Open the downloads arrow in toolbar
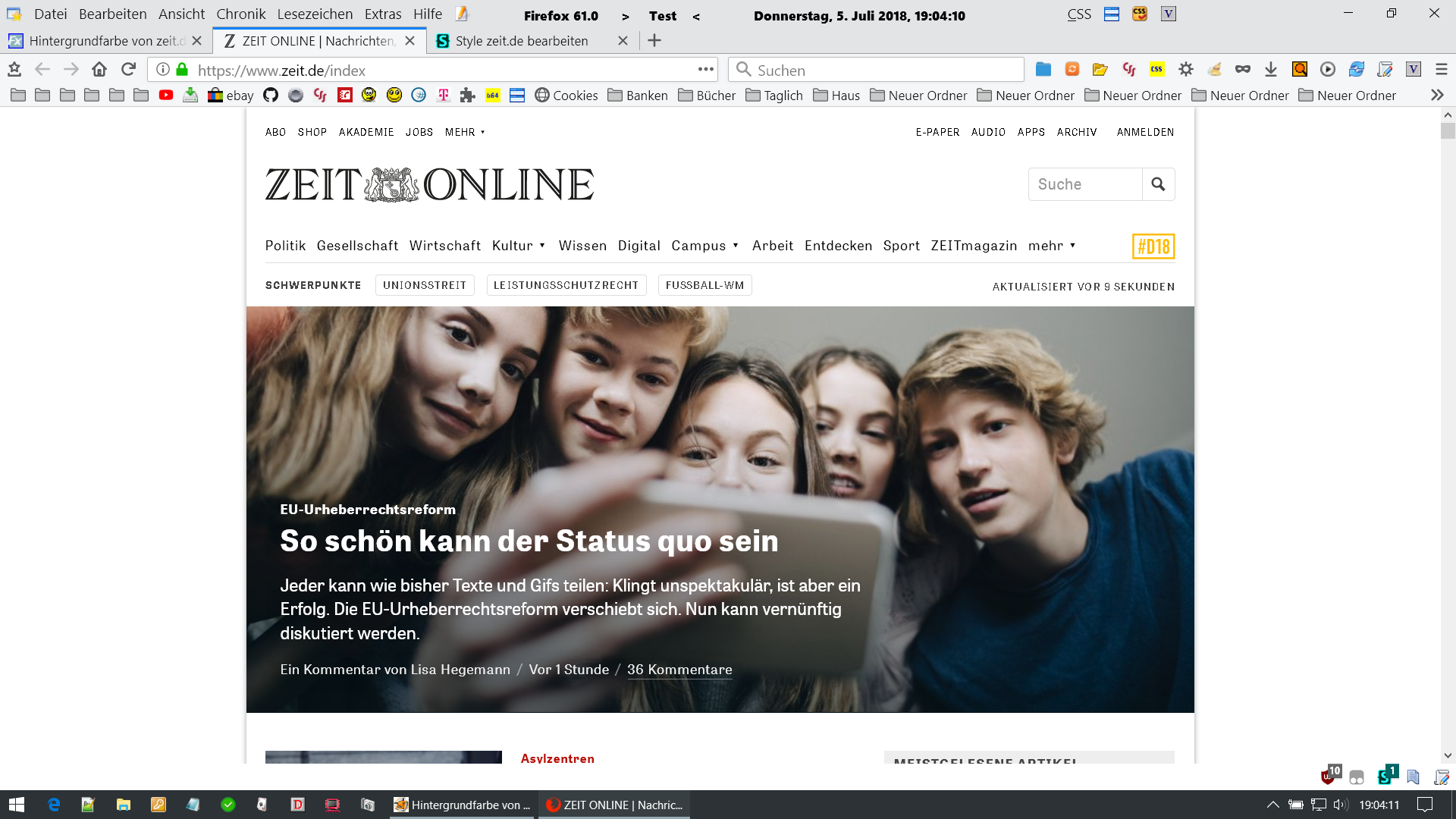 1271,70
